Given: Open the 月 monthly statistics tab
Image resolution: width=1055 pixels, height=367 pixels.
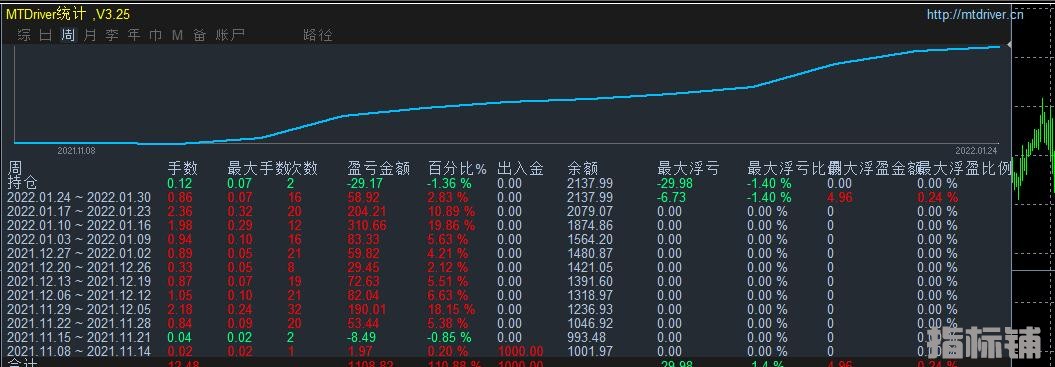Looking at the screenshot, I should 90,35.
